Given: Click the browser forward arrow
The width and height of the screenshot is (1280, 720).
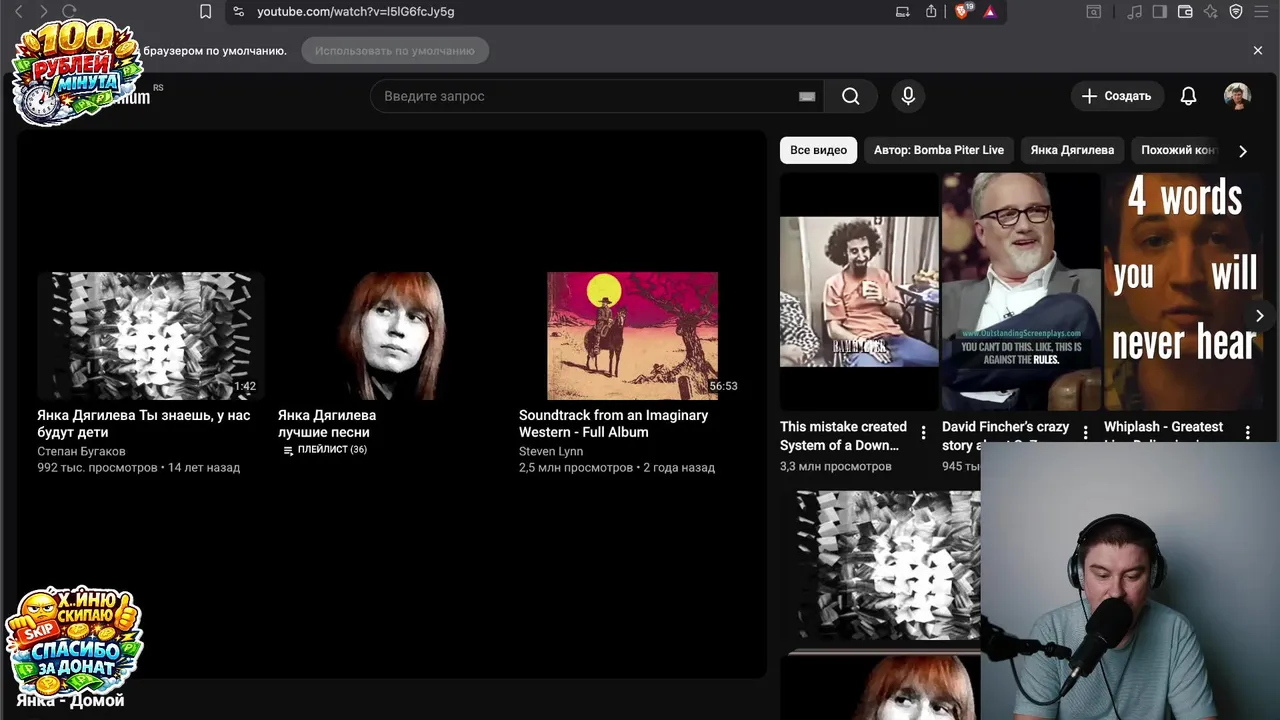Looking at the screenshot, I should [x=43, y=12].
